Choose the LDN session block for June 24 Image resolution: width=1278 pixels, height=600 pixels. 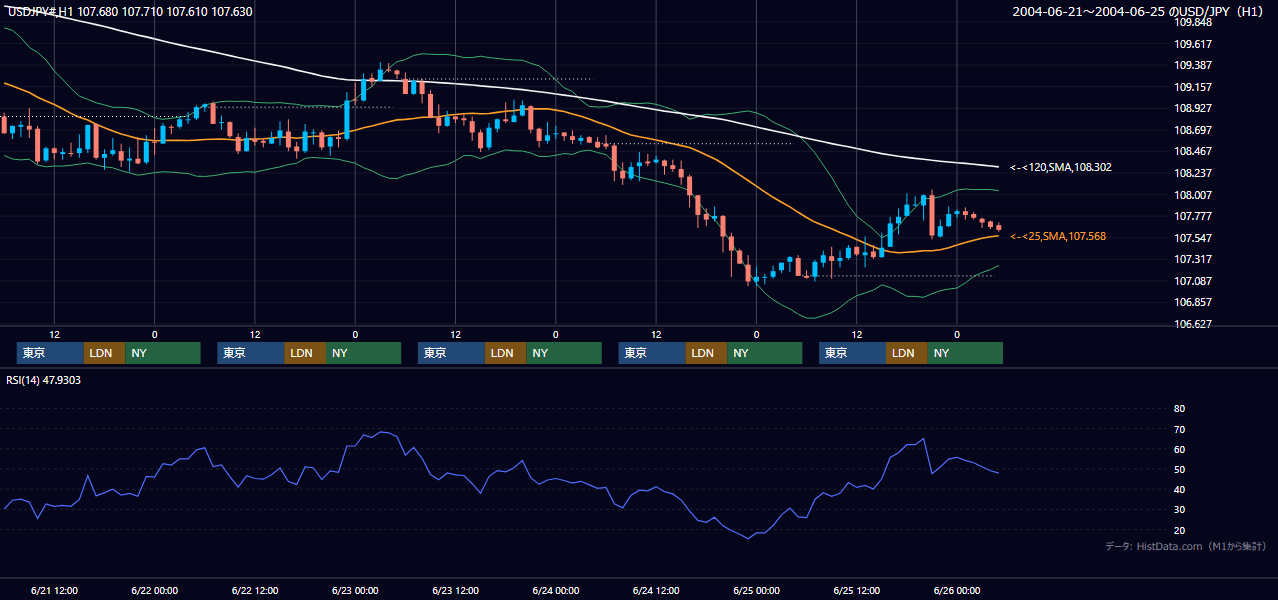point(706,353)
